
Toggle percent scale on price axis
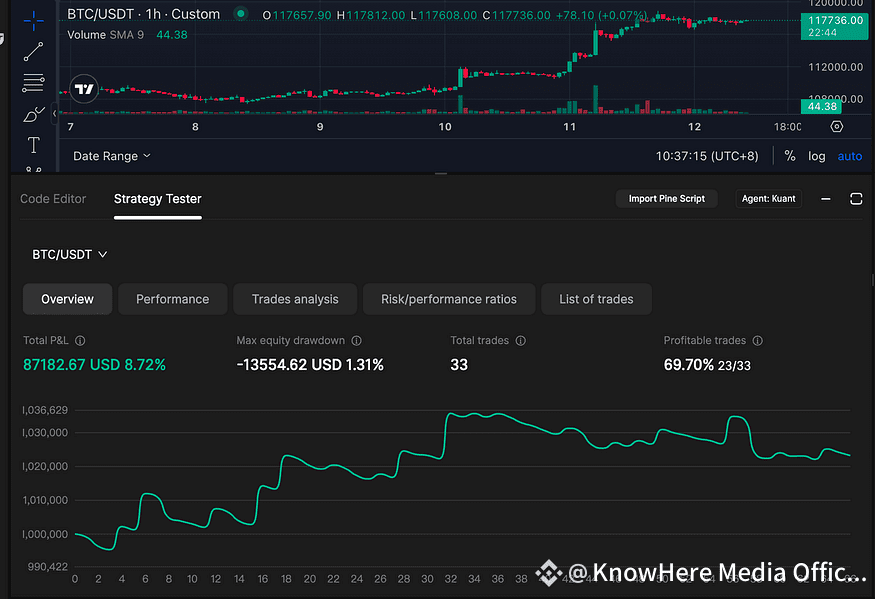790,156
